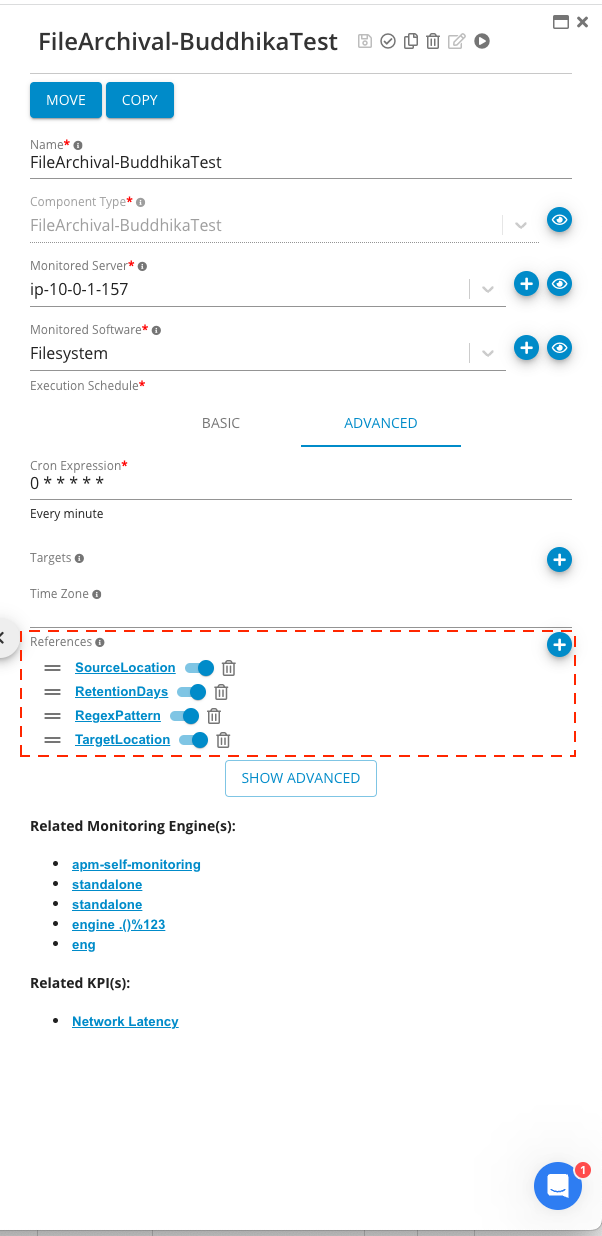This screenshot has width=602, height=1236.
Task: Add a new Monitored Server
Action: point(526,284)
